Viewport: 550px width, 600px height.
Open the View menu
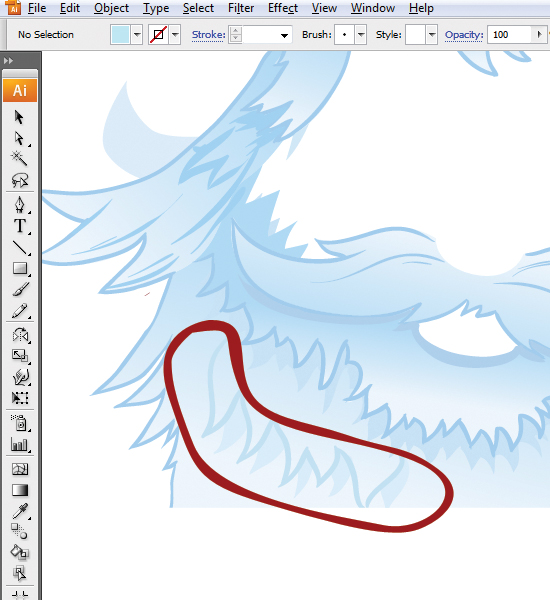click(324, 8)
